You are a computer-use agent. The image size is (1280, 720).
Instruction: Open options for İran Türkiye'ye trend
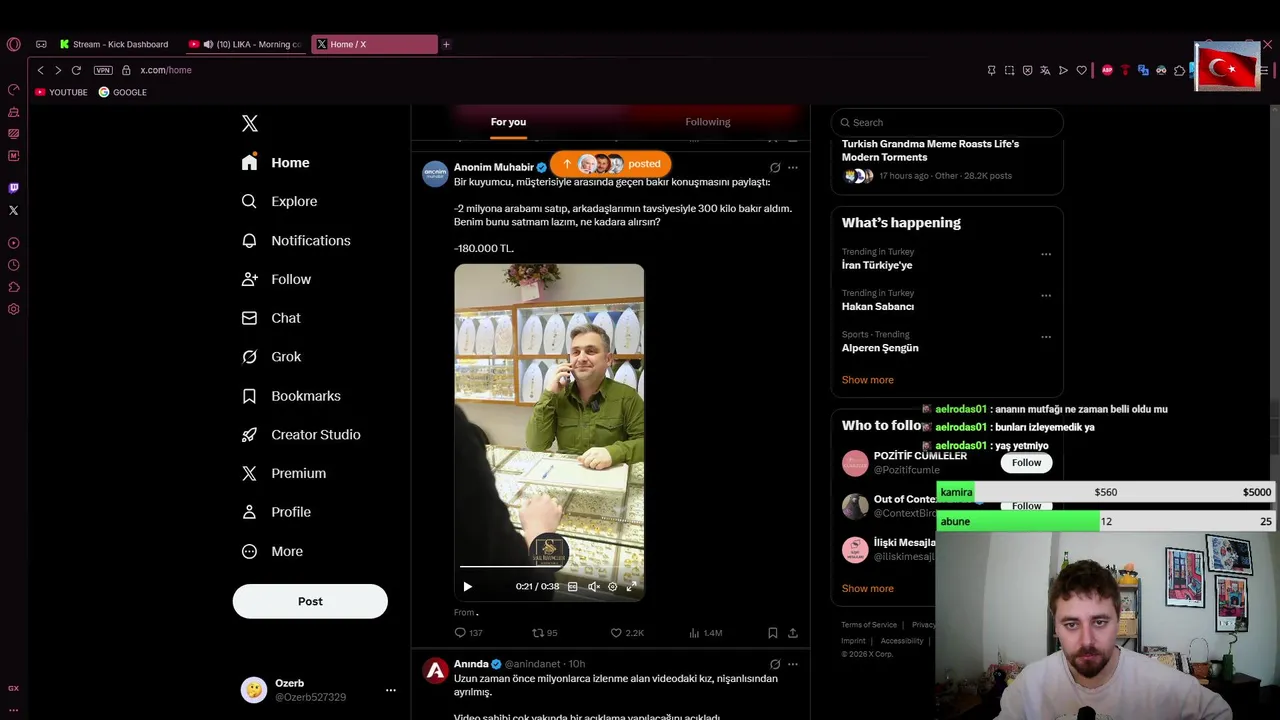[1046, 254]
